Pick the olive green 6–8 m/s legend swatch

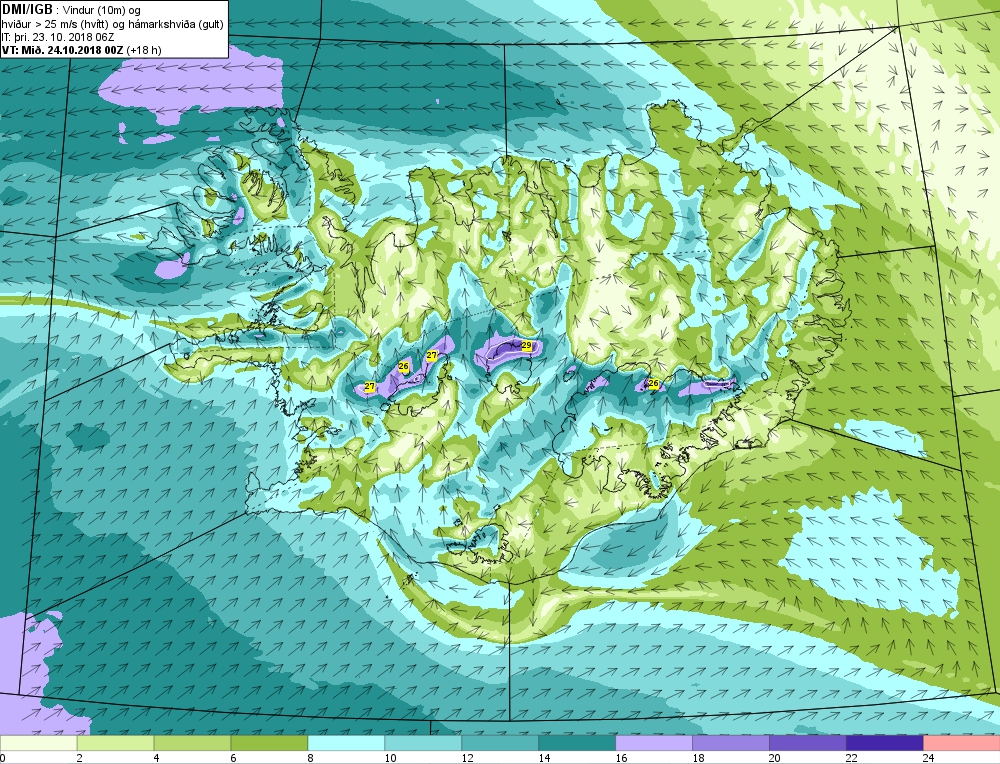click(269, 743)
